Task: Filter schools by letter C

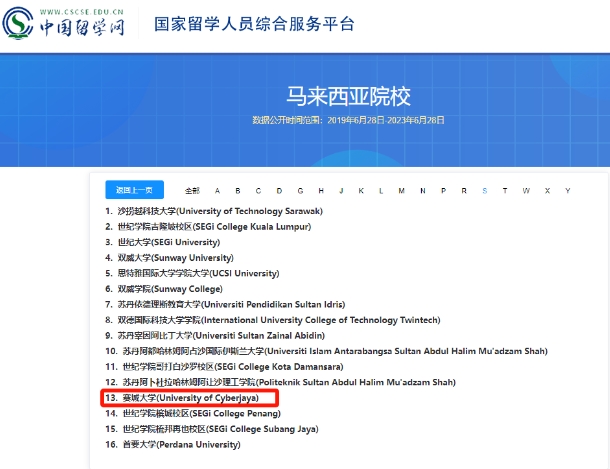Action: click(x=258, y=191)
